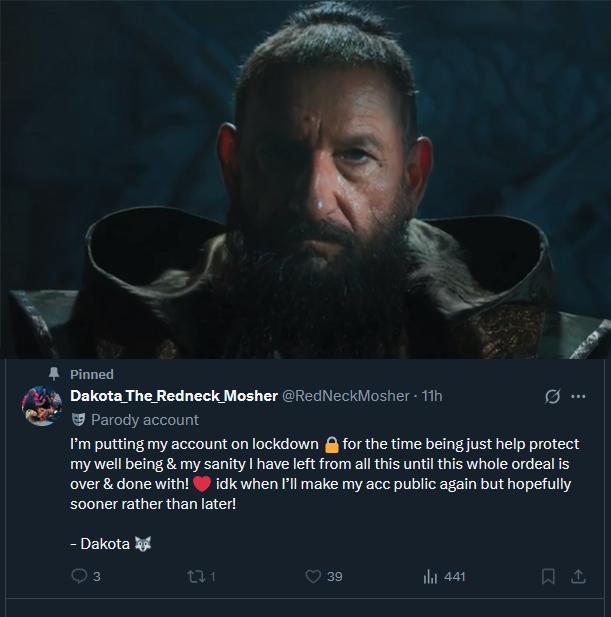
Task: Share the post via the upload arrow icon
Action: [577, 576]
